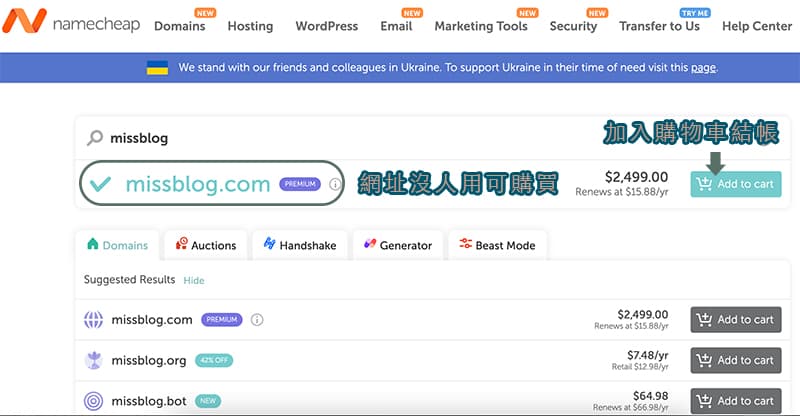The width and height of the screenshot is (800, 416).
Task: Open the Help Center menu
Action: point(757,26)
